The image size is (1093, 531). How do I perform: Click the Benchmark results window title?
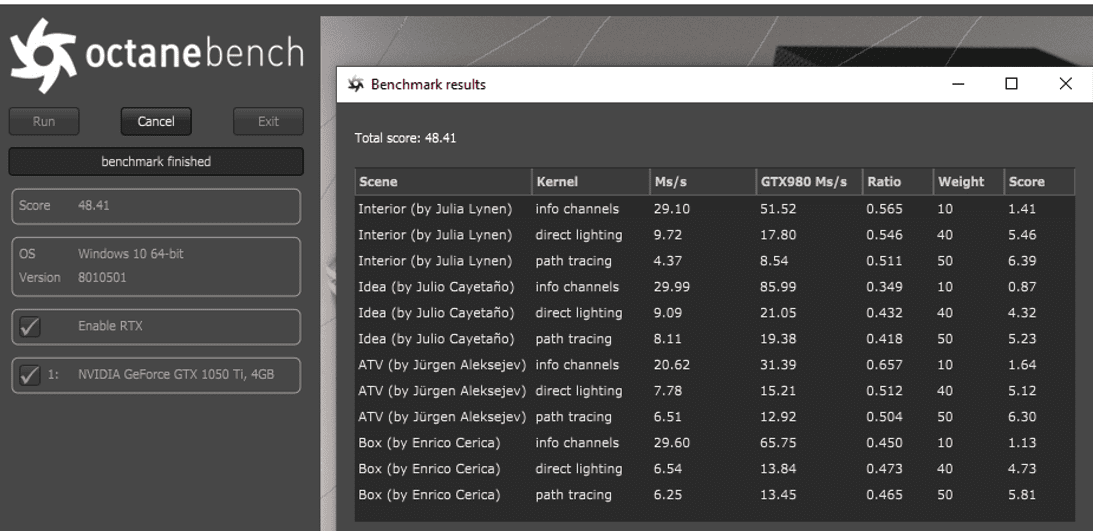tap(428, 85)
